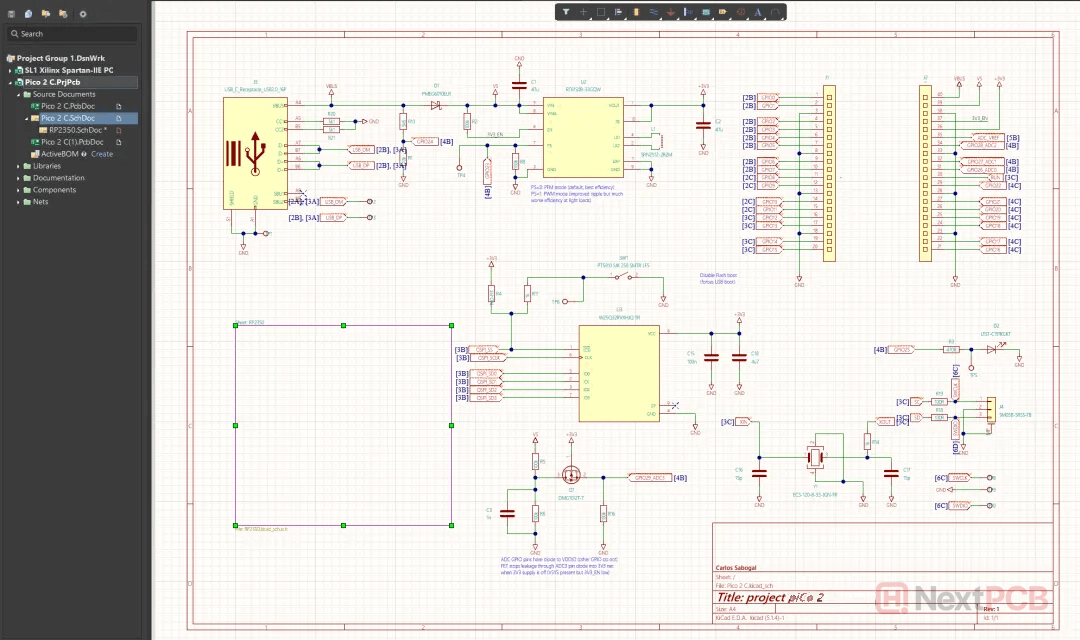Select the Place Part component icon

click(636, 12)
